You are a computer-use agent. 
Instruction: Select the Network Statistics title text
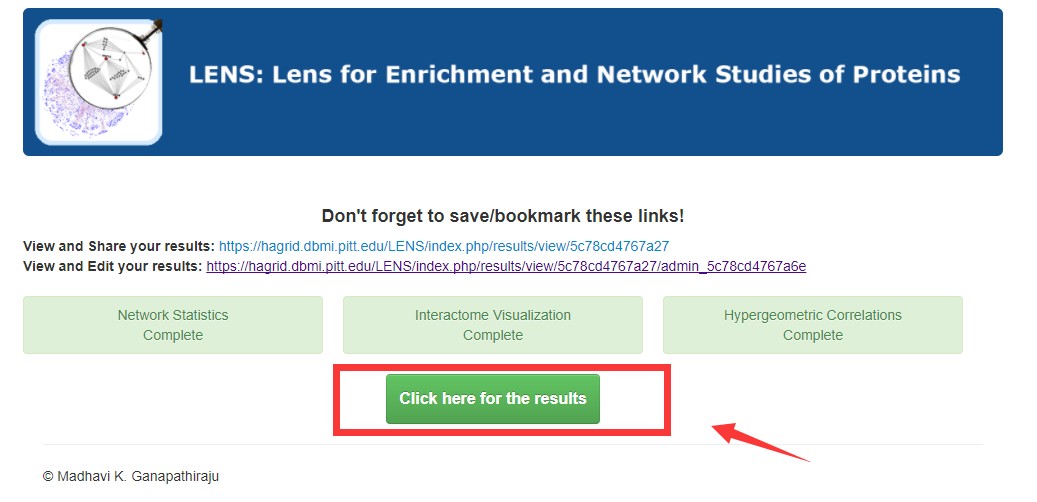[x=173, y=315]
